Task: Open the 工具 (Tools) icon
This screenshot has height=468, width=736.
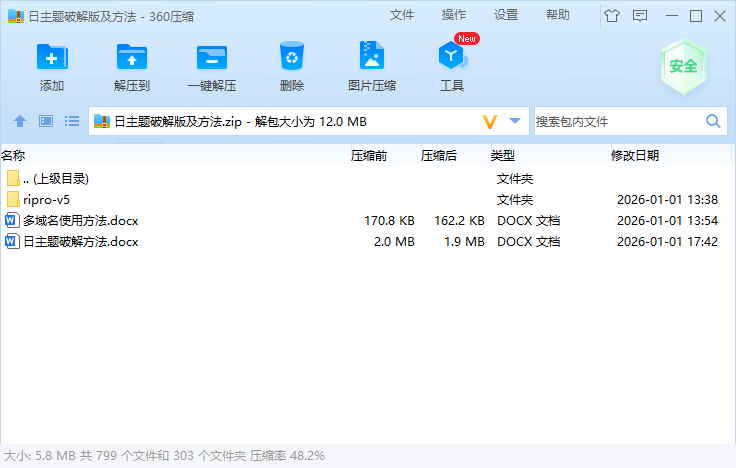Action: tap(452, 58)
